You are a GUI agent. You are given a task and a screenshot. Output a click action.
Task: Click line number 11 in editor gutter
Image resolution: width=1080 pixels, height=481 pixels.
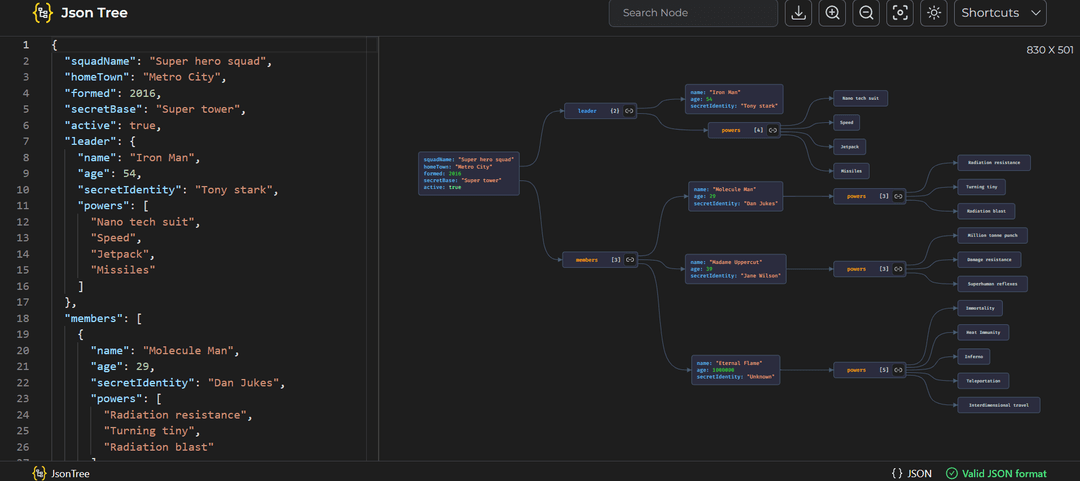[25, 205]
